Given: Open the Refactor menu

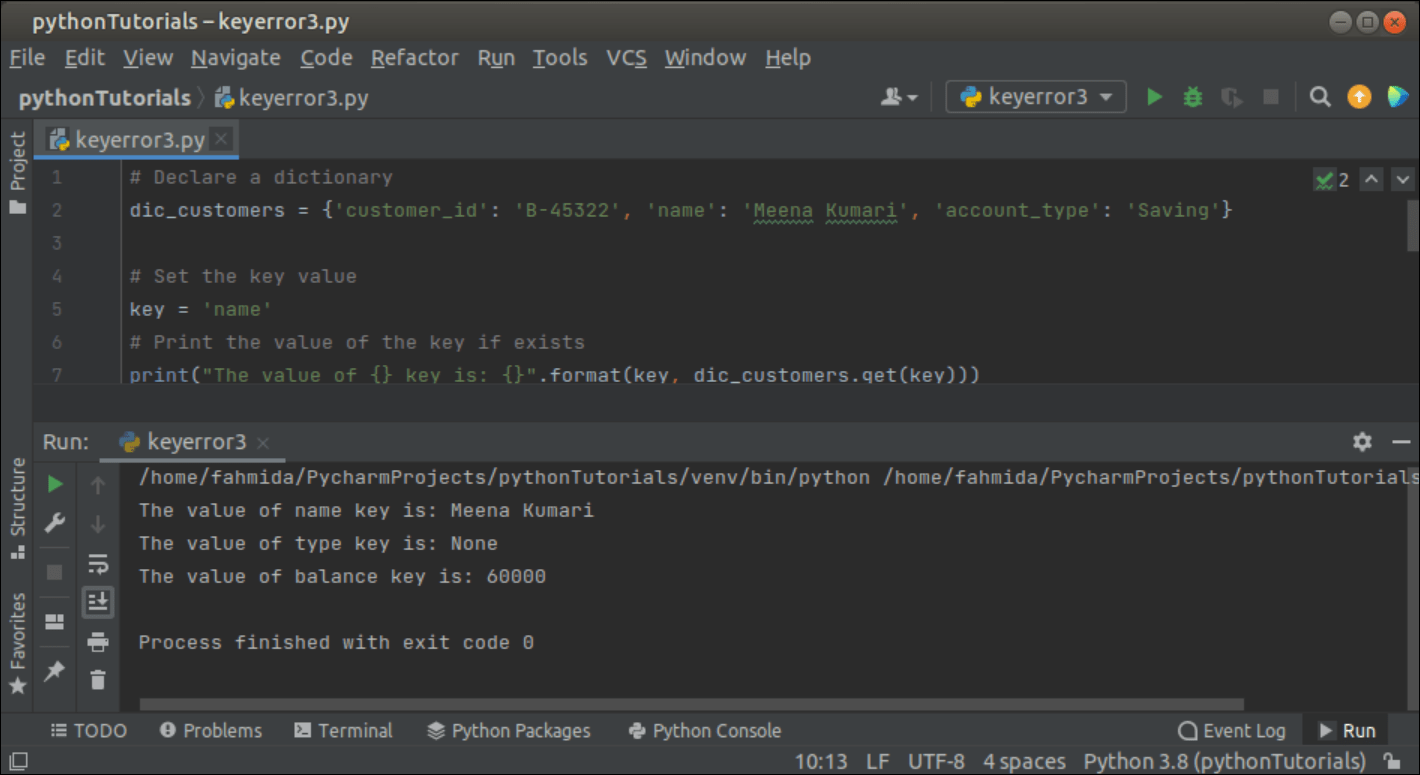Looking at the screenshot, I should coord(414,57).
